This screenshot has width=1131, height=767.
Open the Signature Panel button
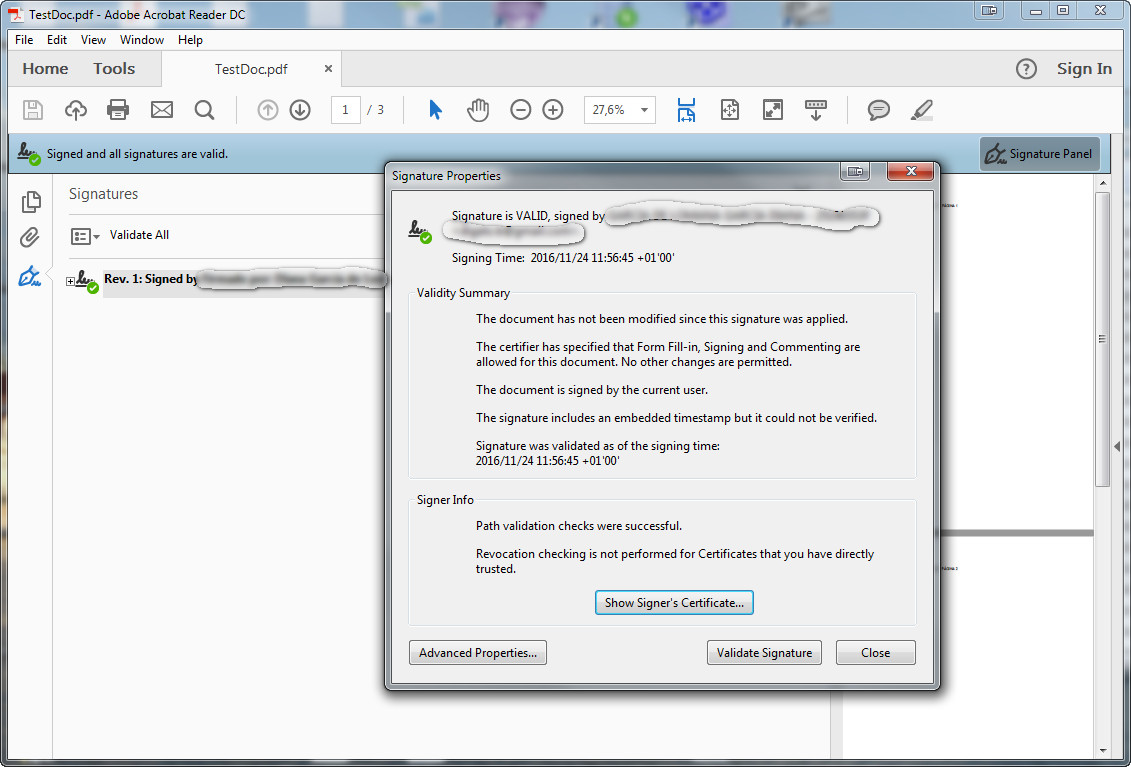coord(1039,154)
